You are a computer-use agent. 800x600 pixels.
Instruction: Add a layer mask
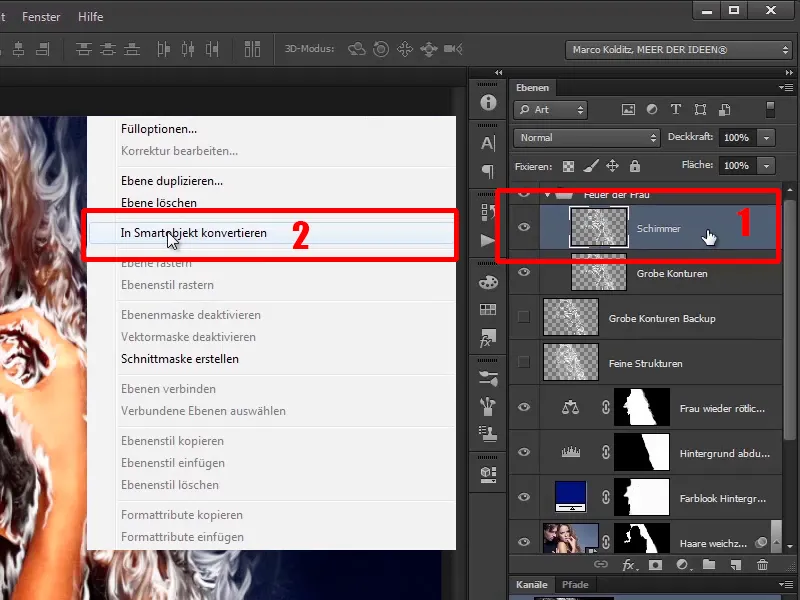pyautogui.click(x=655, y=565)
